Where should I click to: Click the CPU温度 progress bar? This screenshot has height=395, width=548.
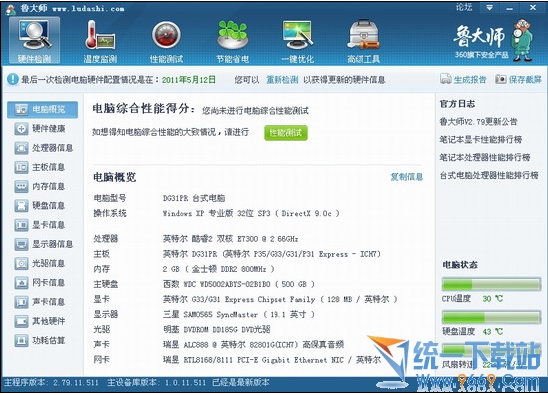point(491,284)
